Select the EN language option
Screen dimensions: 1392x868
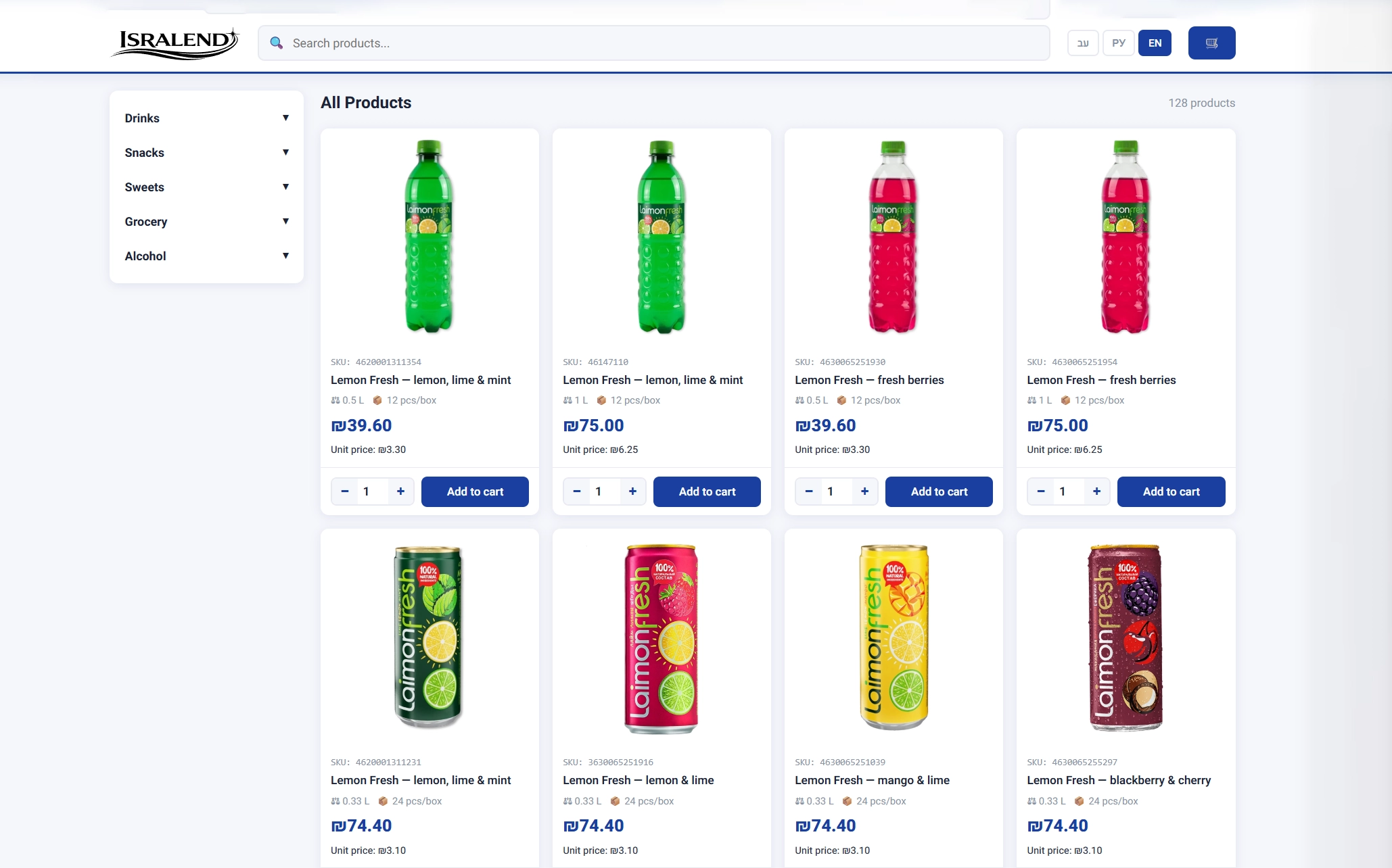click(1155, 43)
